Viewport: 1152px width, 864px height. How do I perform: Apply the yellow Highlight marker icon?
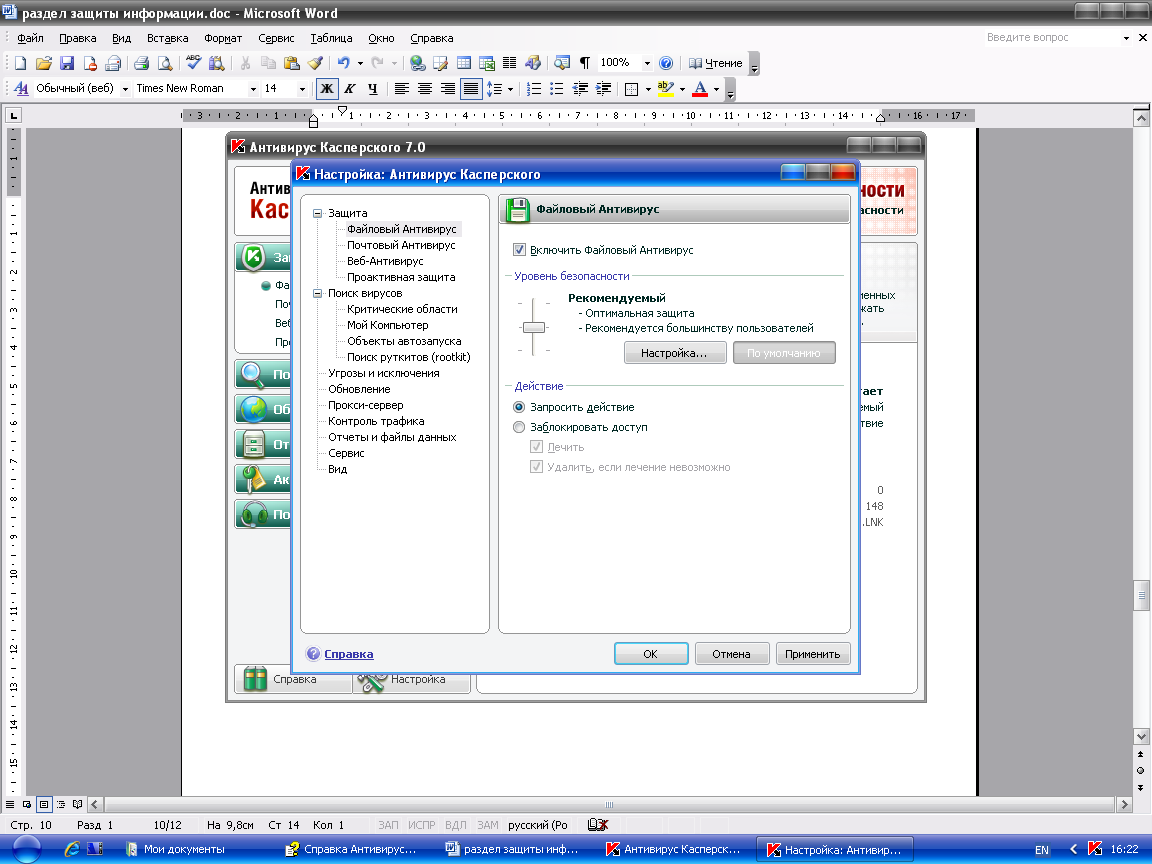[666, 89]
